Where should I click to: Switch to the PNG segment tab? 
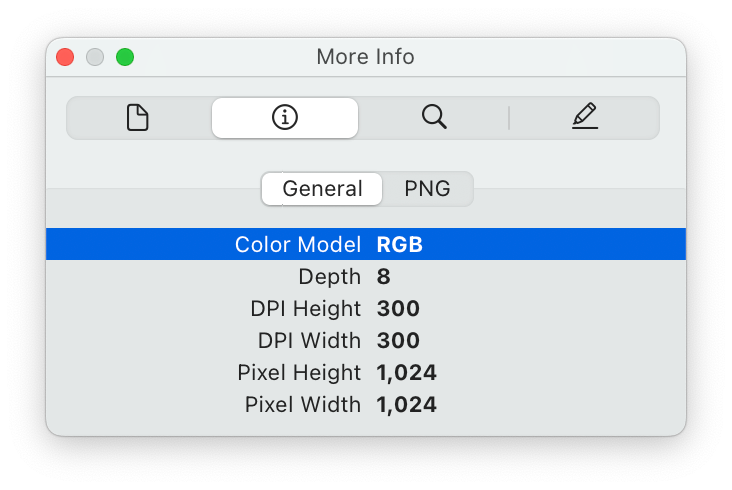(427, 188)
